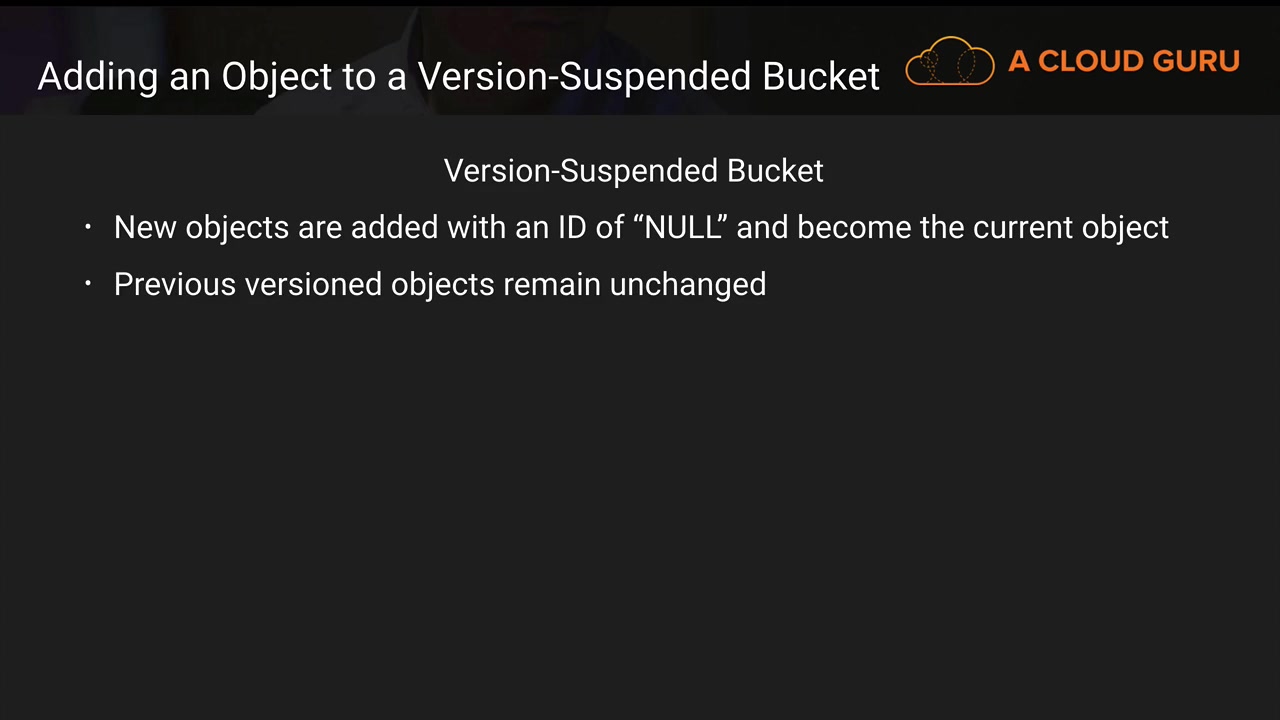Viewport: 1280px width, 720px height.
Task: Click the cloud logo icon
Action: (x=949, y=62)
